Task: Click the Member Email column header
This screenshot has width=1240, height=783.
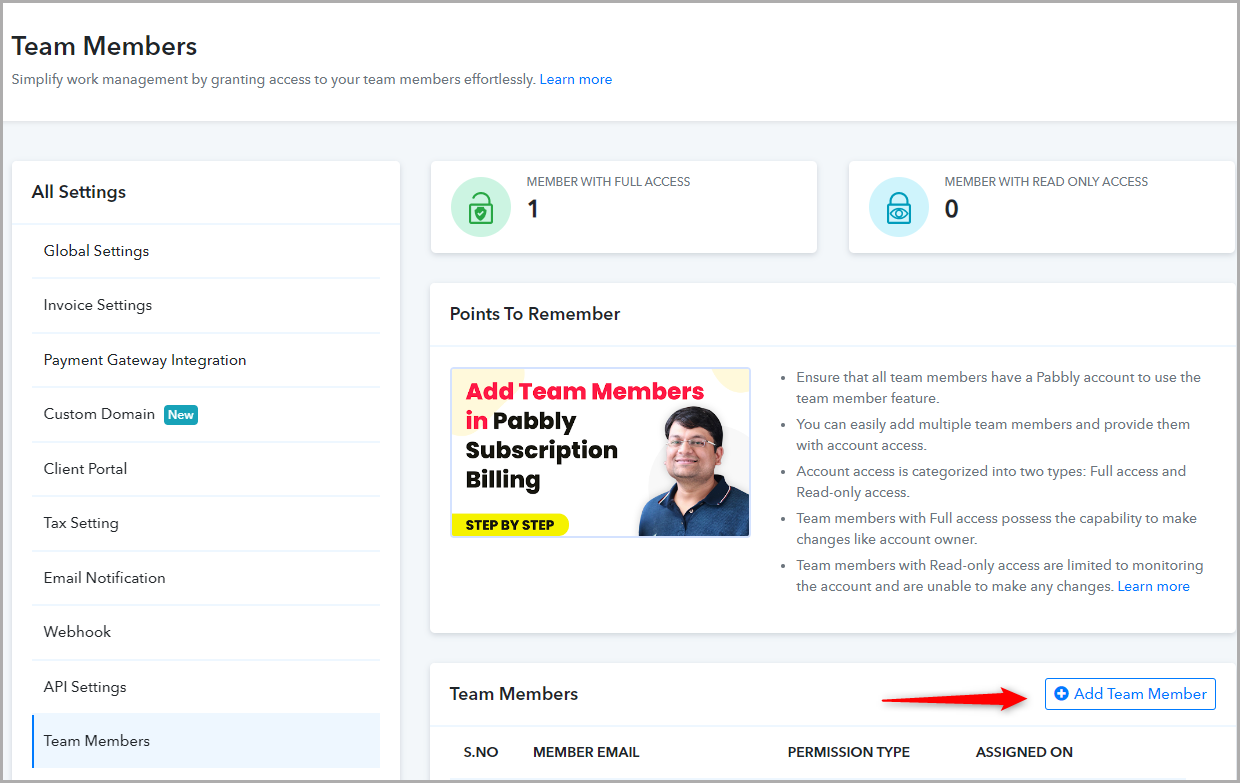Action: tap(586, 752)
